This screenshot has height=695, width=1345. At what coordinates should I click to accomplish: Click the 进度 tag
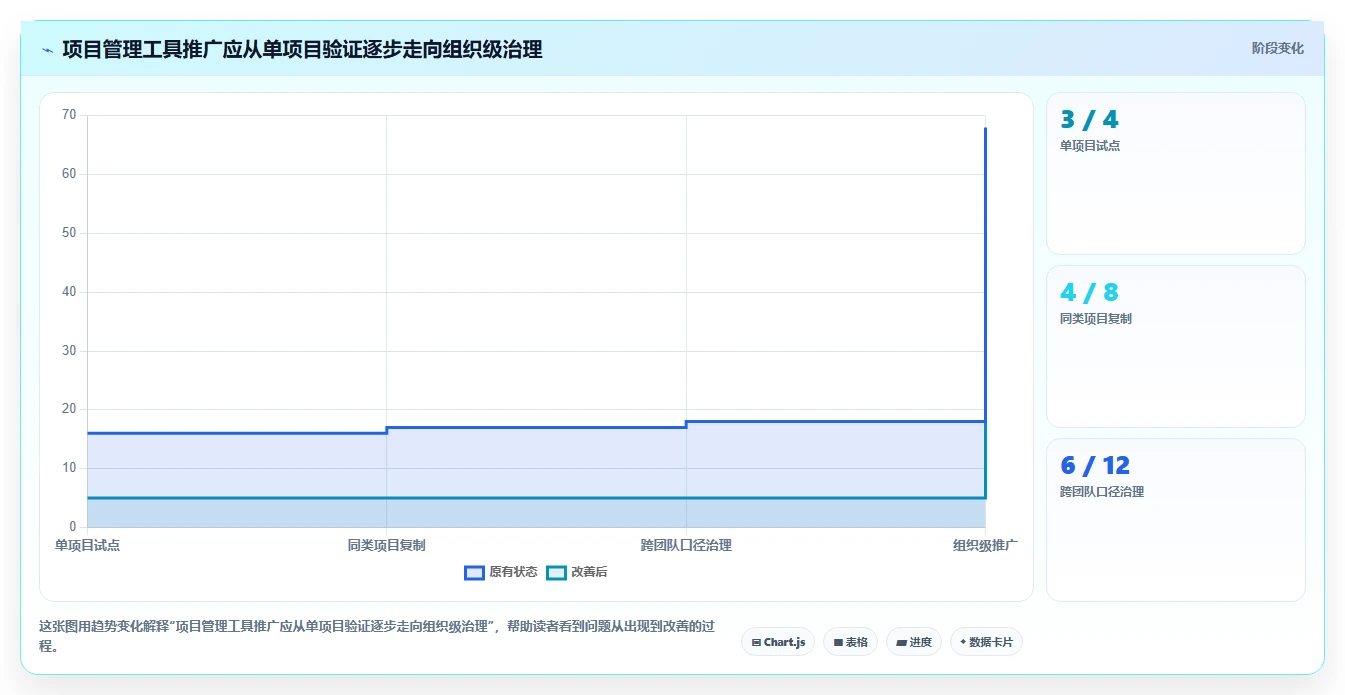(x=914, y=642)
